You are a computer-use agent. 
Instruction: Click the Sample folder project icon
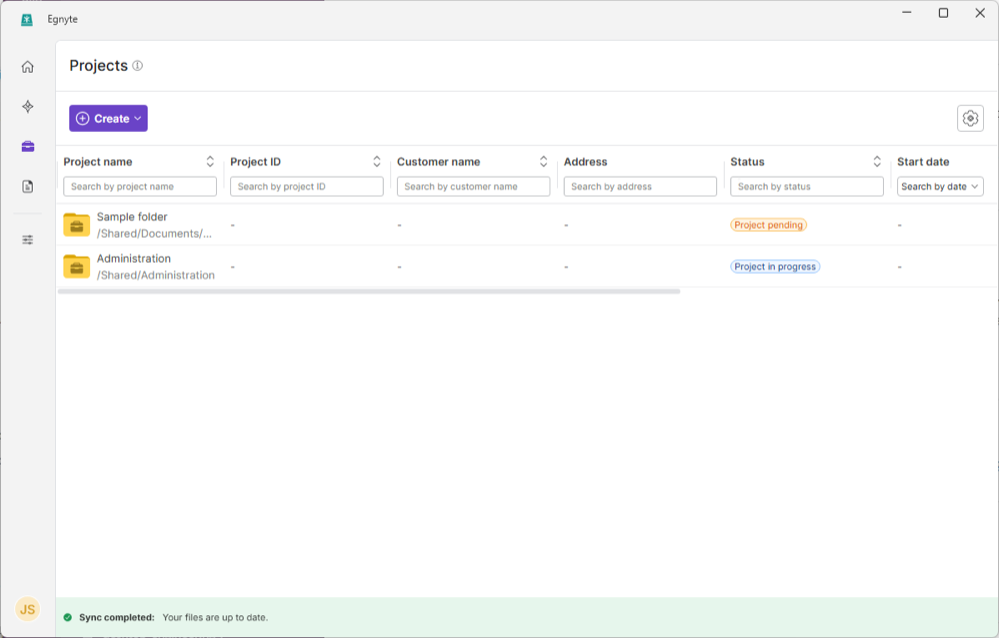[x=77, y=224]
